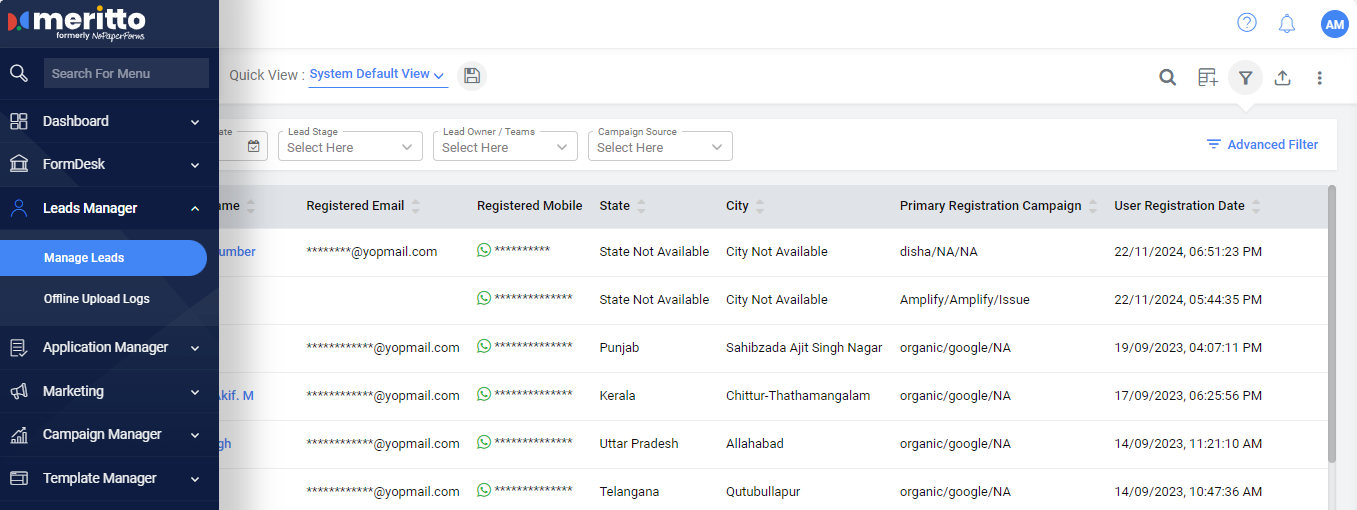
Task: Click the upload export icon
Action: pyautogui.click(x=1282, y=77)
